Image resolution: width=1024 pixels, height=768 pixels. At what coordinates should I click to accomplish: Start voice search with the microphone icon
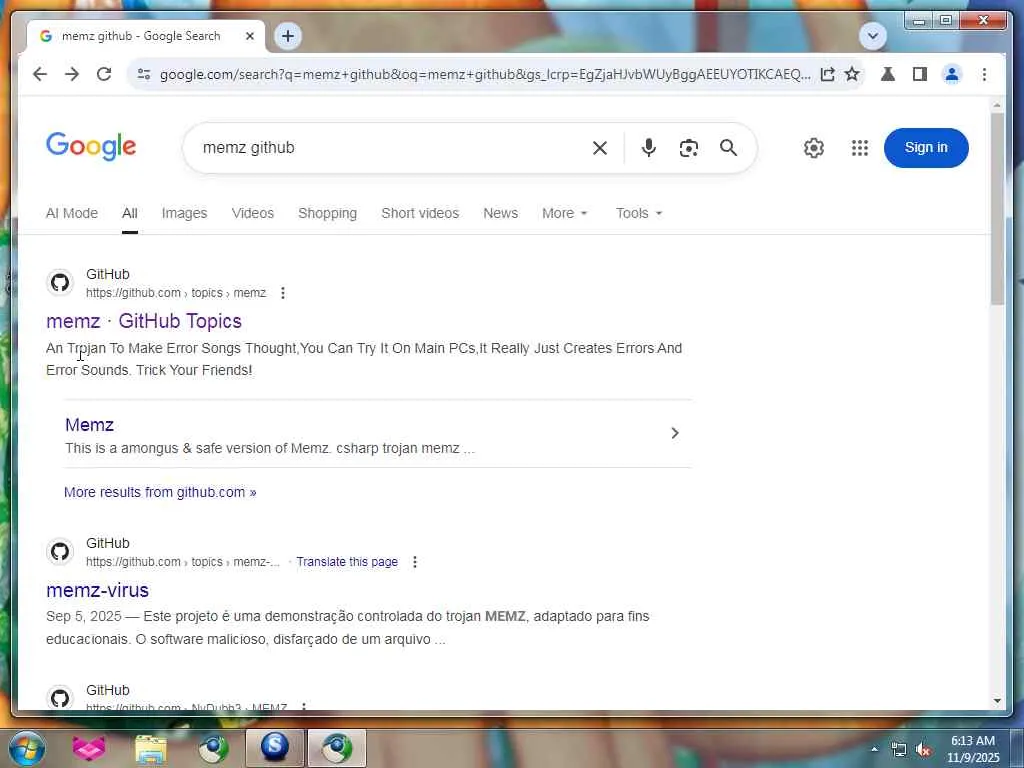pos(648,148)
